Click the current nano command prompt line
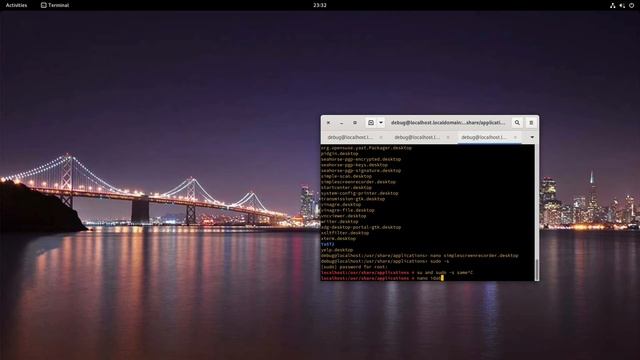The image size is (640, 360). click(x=382, y=278)
